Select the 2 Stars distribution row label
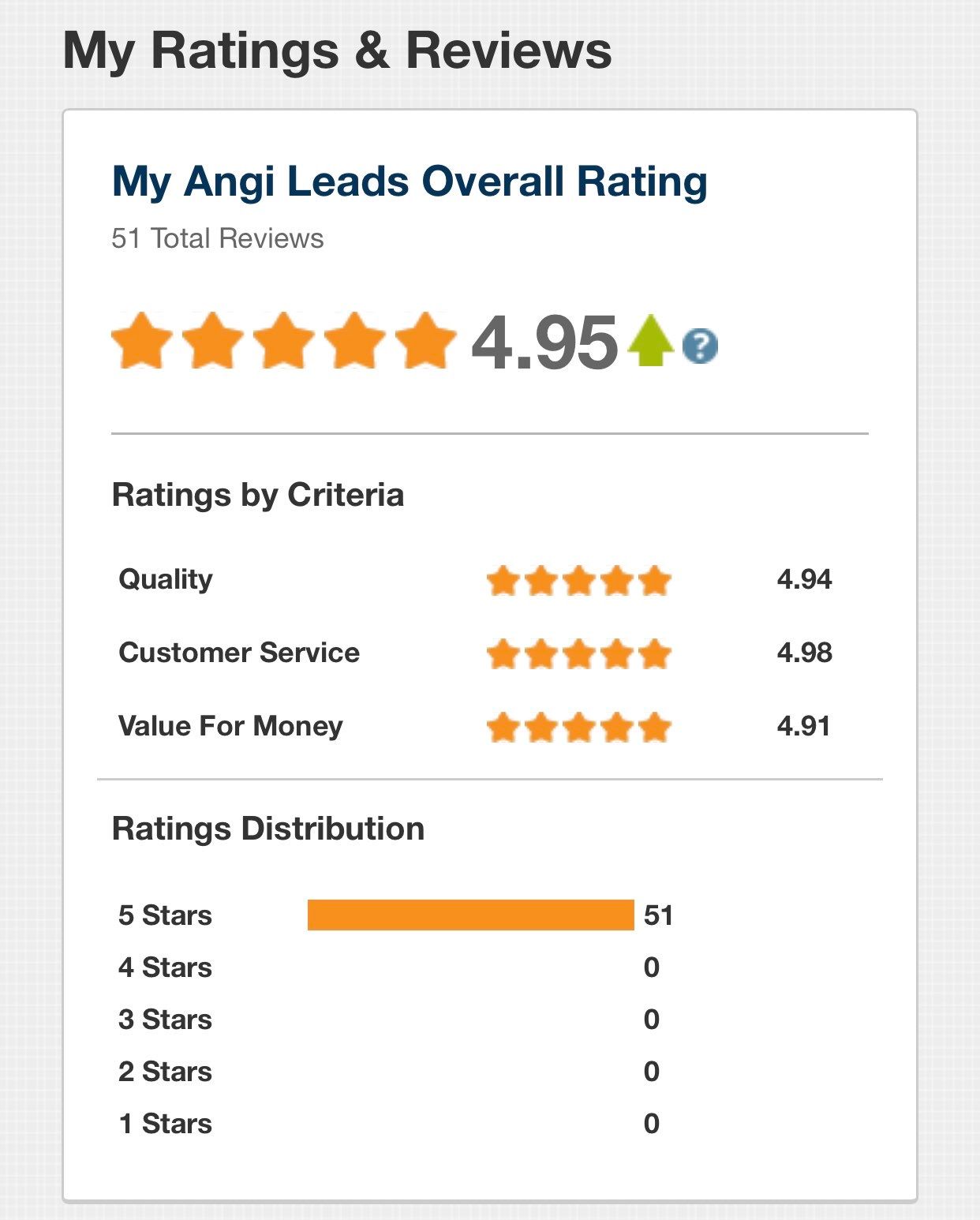The width and height of the screenshot is (980, 1220). coord(165,1072)
